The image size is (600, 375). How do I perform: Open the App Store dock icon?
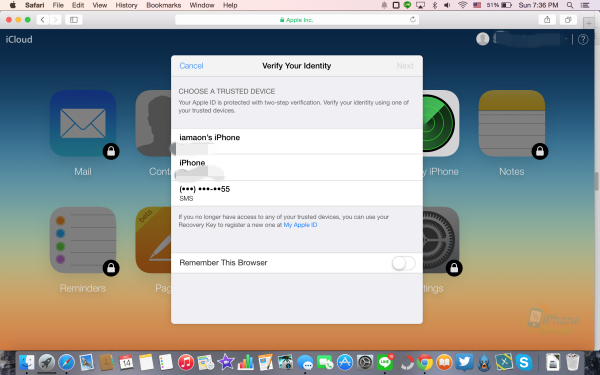pos(345,362)
